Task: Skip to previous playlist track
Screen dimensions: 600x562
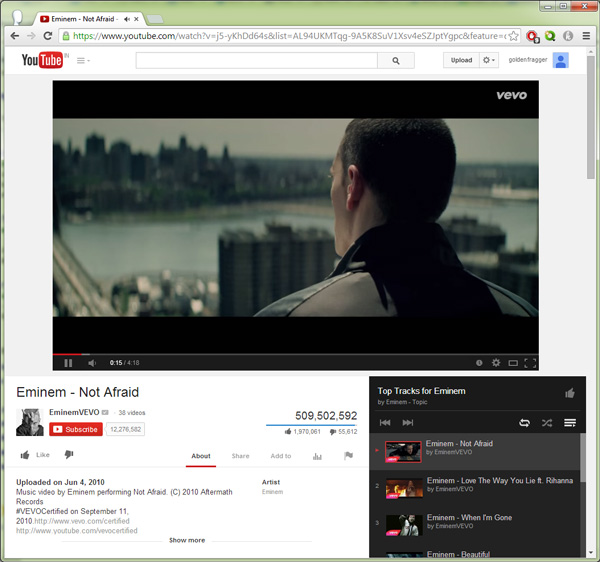Action: coord(385,422)
